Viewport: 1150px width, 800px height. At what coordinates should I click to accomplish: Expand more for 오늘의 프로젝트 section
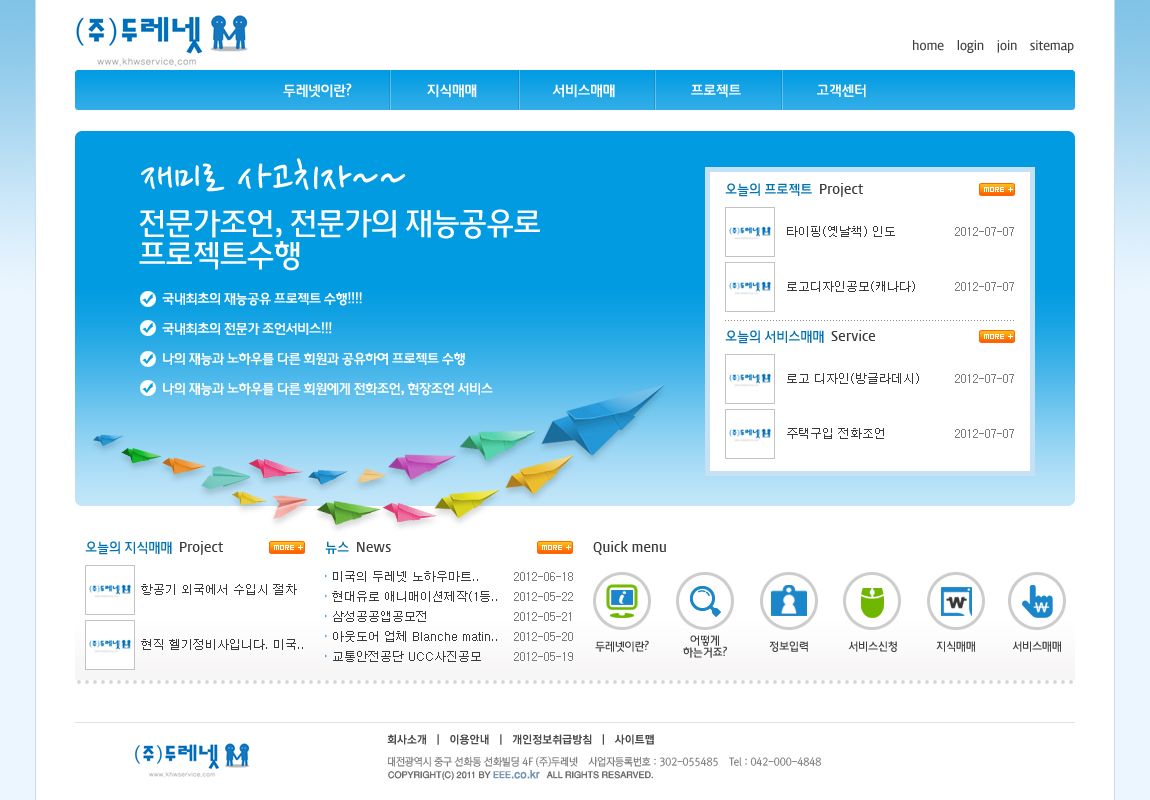click(996, 189)
